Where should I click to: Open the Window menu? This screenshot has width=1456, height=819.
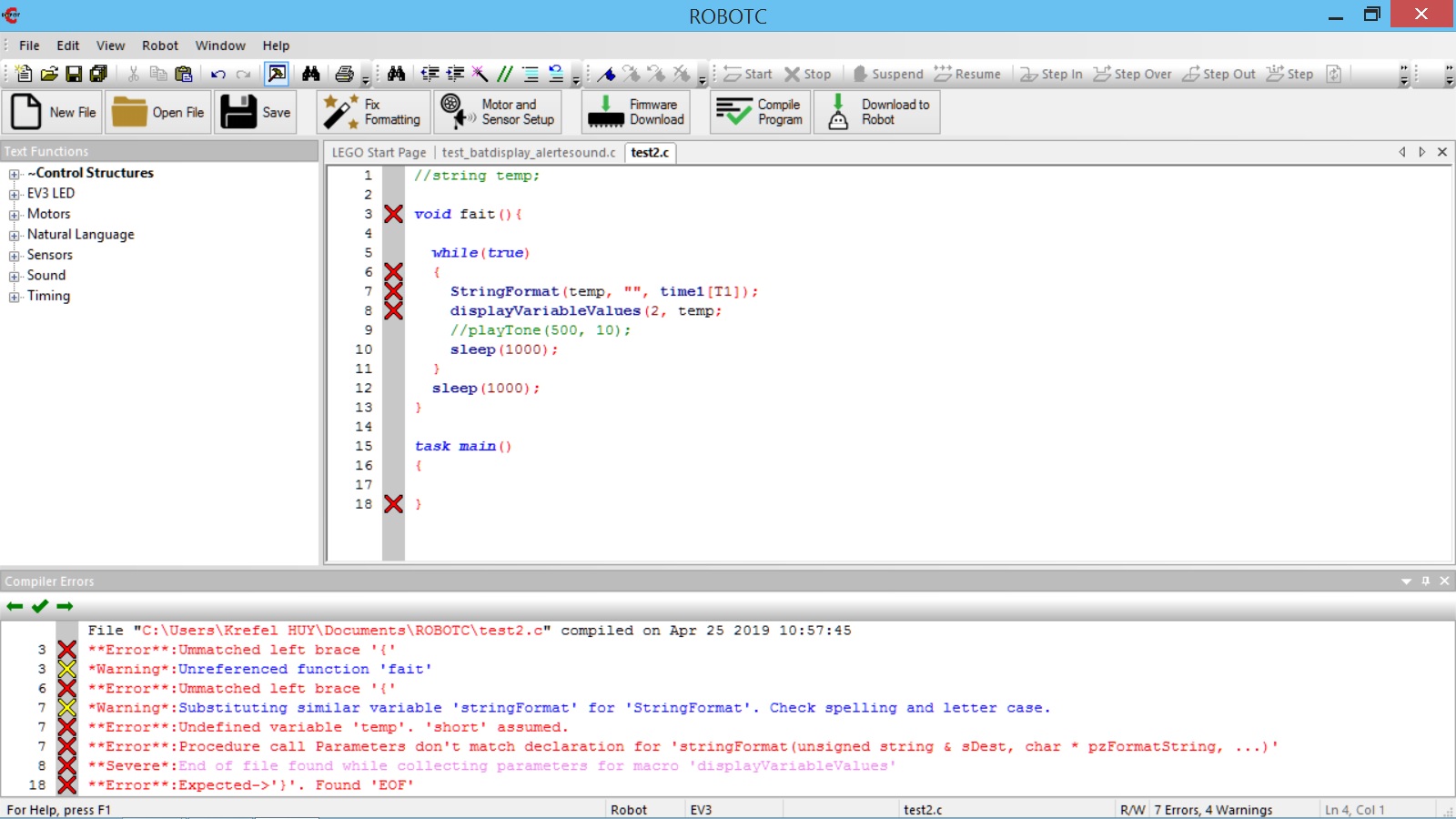[x=220, y=45]
